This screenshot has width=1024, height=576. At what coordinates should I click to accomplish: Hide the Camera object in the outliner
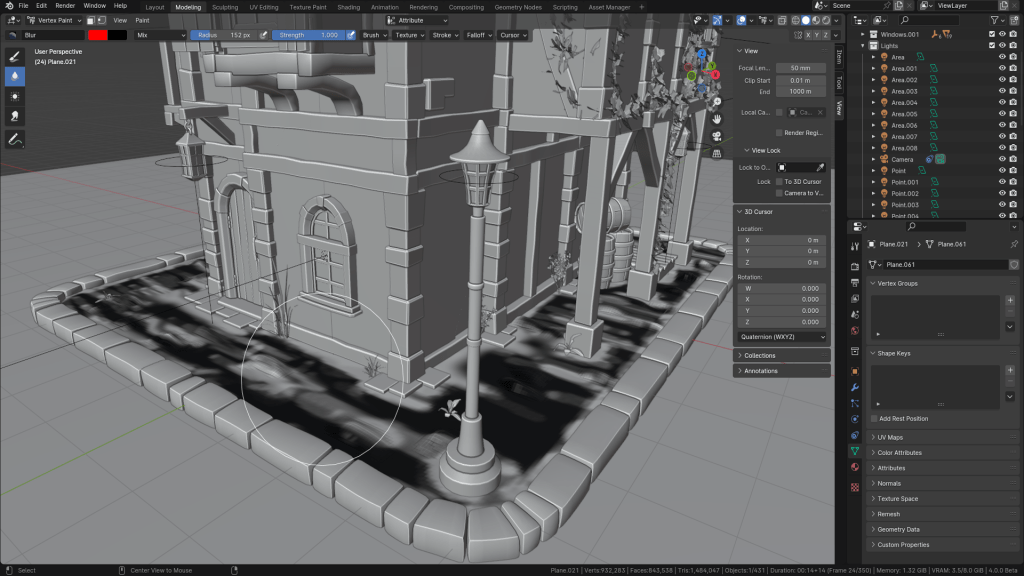1002,159
